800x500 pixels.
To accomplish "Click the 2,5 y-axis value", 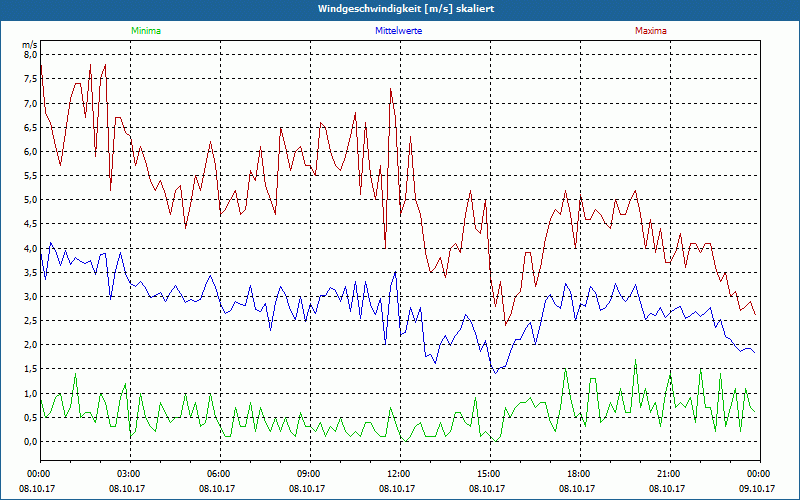I will (x=31, y=320).
